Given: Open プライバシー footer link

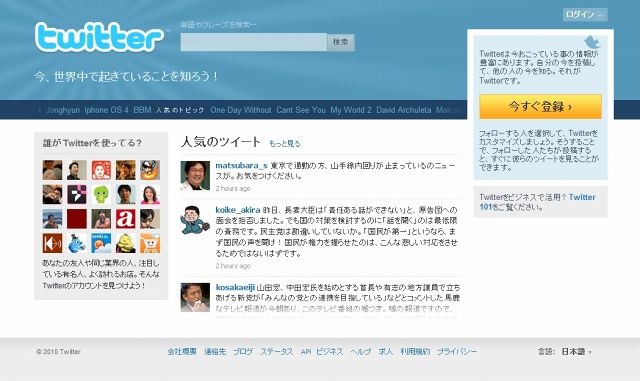Looking at the screenshot, I should tap(457, 352).
